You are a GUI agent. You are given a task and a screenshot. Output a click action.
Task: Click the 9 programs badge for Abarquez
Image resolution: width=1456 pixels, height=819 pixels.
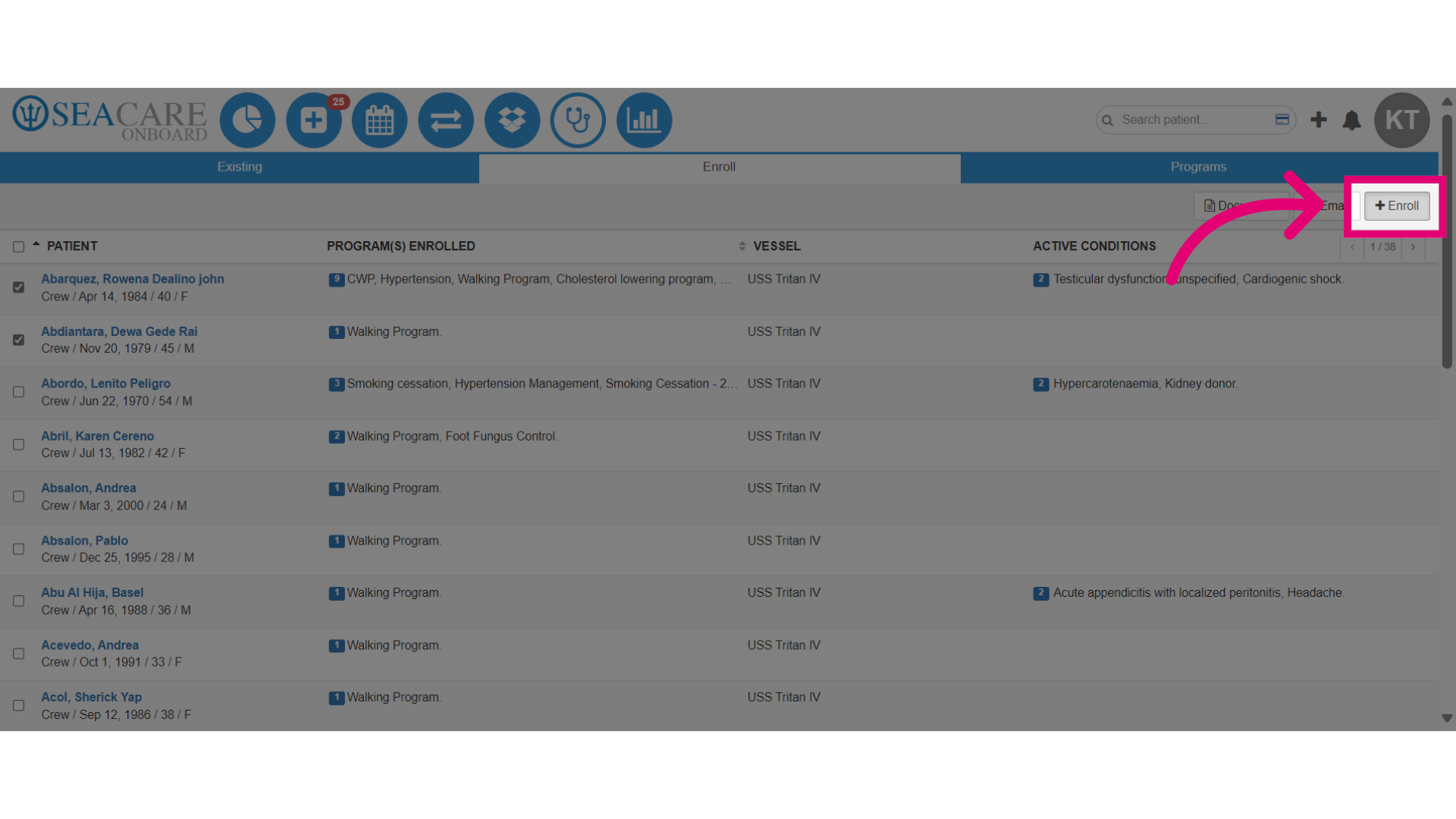click(x=337, y=279)
